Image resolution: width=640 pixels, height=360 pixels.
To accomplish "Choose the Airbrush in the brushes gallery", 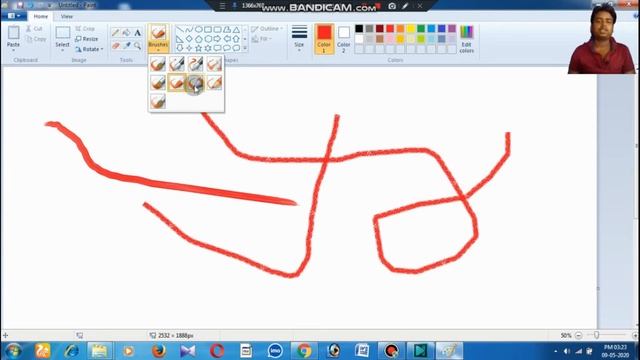I will [214, 64].
